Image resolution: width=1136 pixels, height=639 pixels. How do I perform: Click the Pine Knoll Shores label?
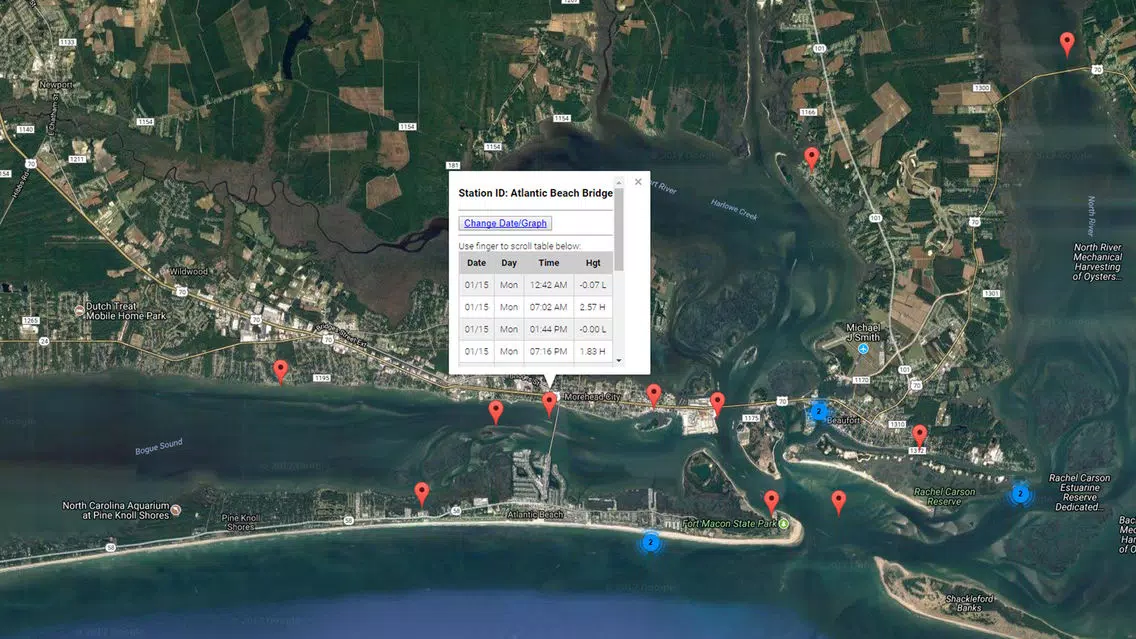pyautogui.click(x=241, y=522)
